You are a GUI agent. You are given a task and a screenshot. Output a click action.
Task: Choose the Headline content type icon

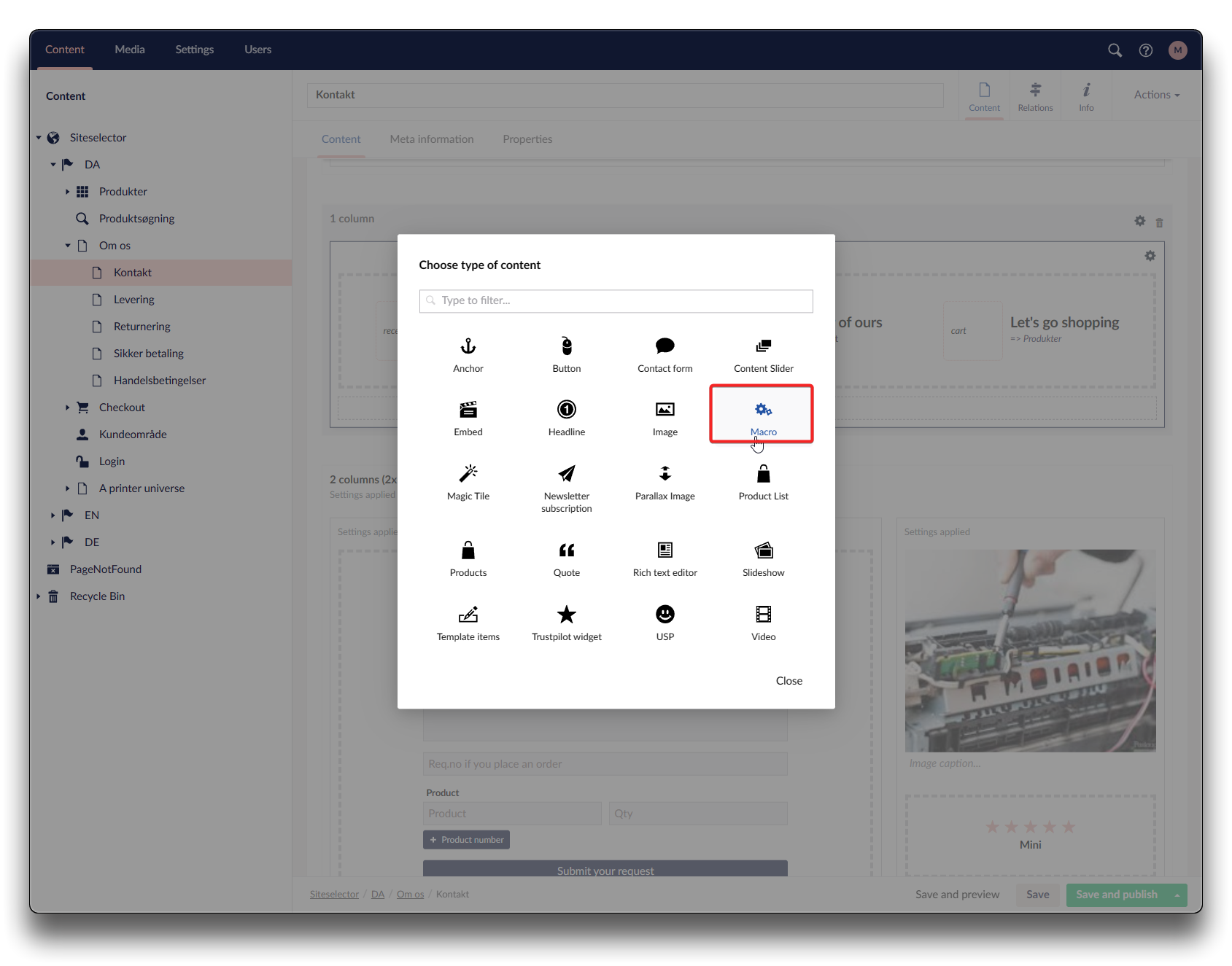[566, 410]
